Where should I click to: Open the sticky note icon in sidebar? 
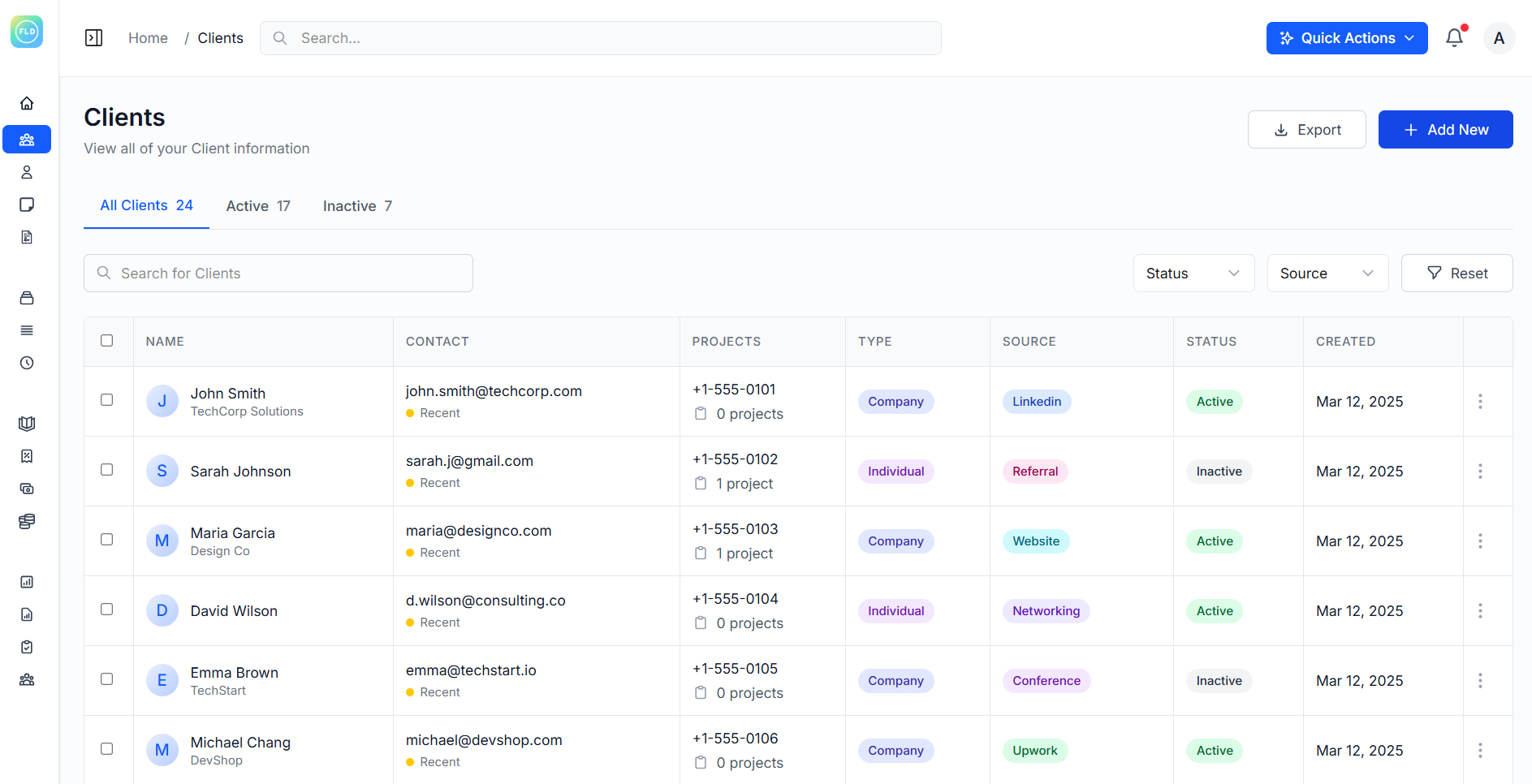coord(27,205)
